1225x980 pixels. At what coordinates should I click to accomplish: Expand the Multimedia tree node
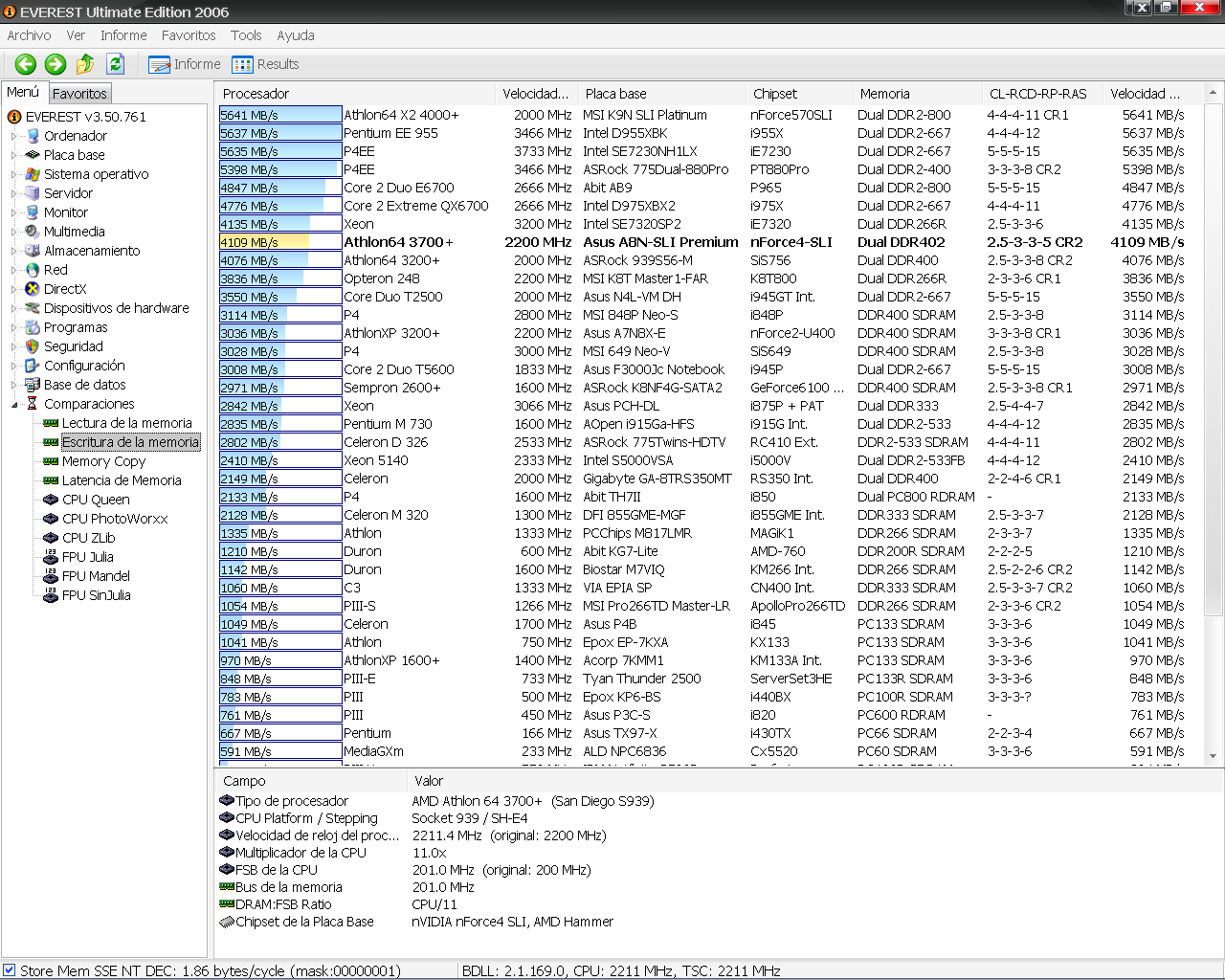pyautogui.click(x=14, y=232)
